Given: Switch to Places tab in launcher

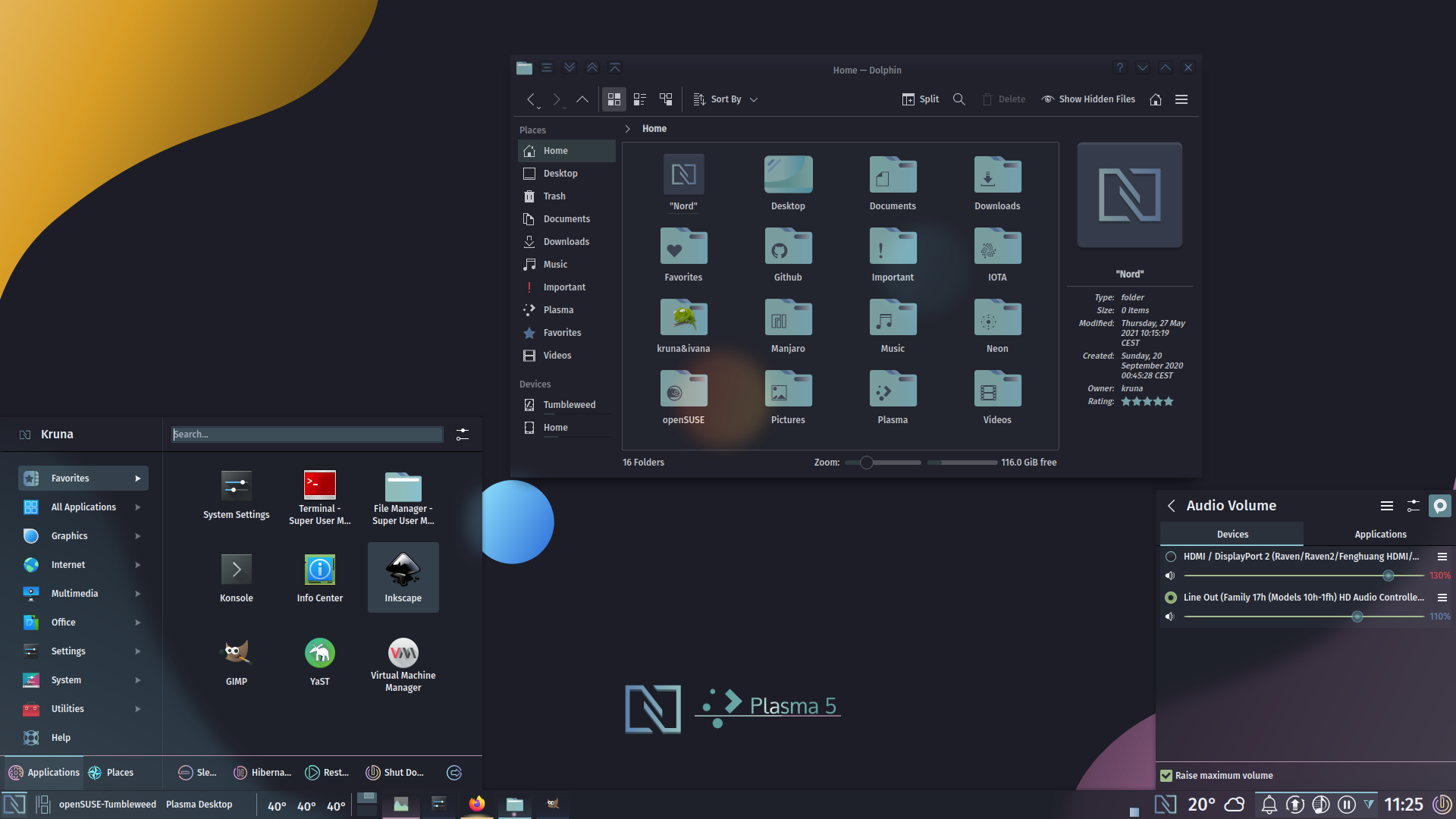Looking at the screenshot, I should 111,773.
